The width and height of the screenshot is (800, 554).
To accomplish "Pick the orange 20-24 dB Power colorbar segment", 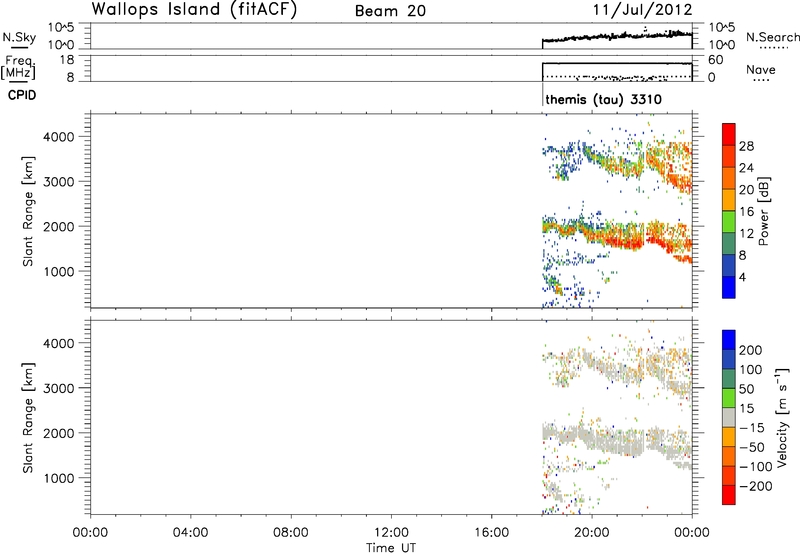I will (729, 179).
